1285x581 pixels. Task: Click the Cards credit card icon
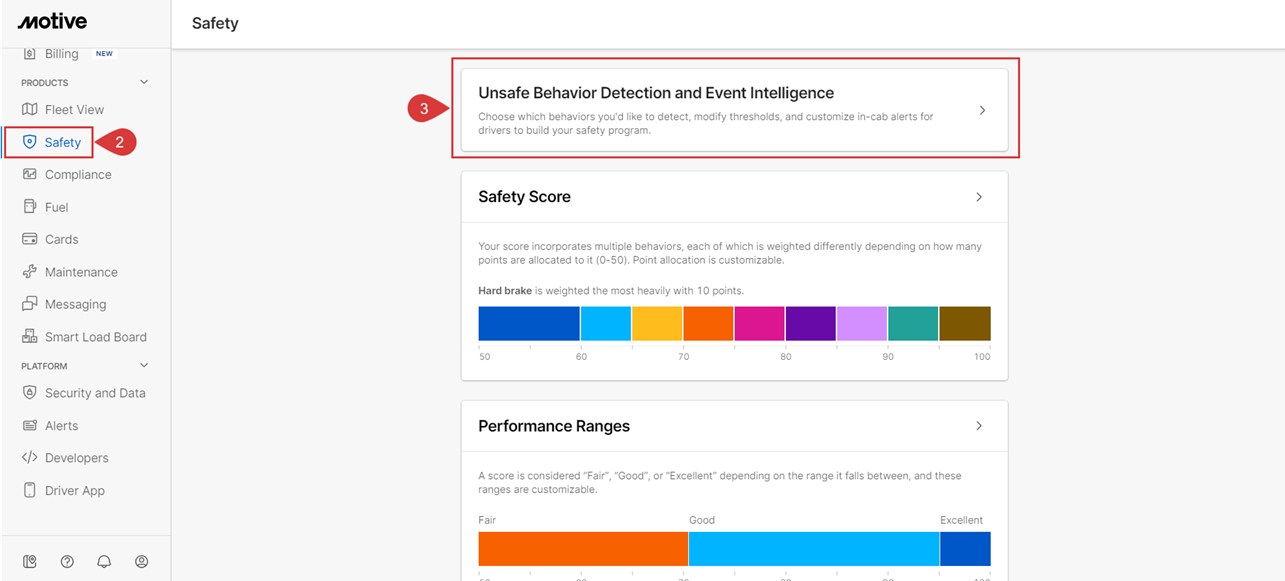(x=29, y=240)
